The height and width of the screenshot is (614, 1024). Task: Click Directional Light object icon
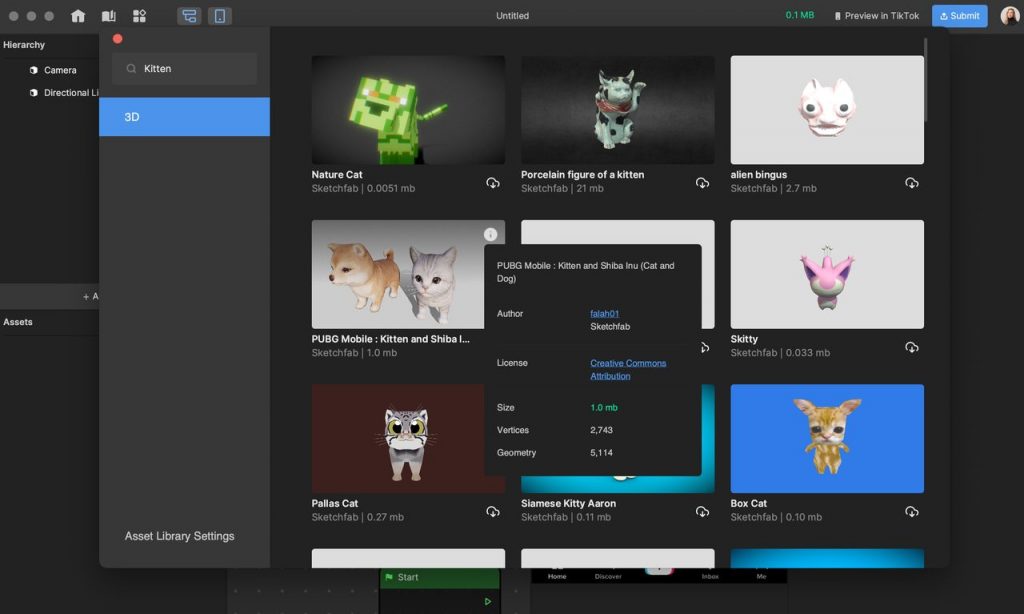(x=33, y=93)
